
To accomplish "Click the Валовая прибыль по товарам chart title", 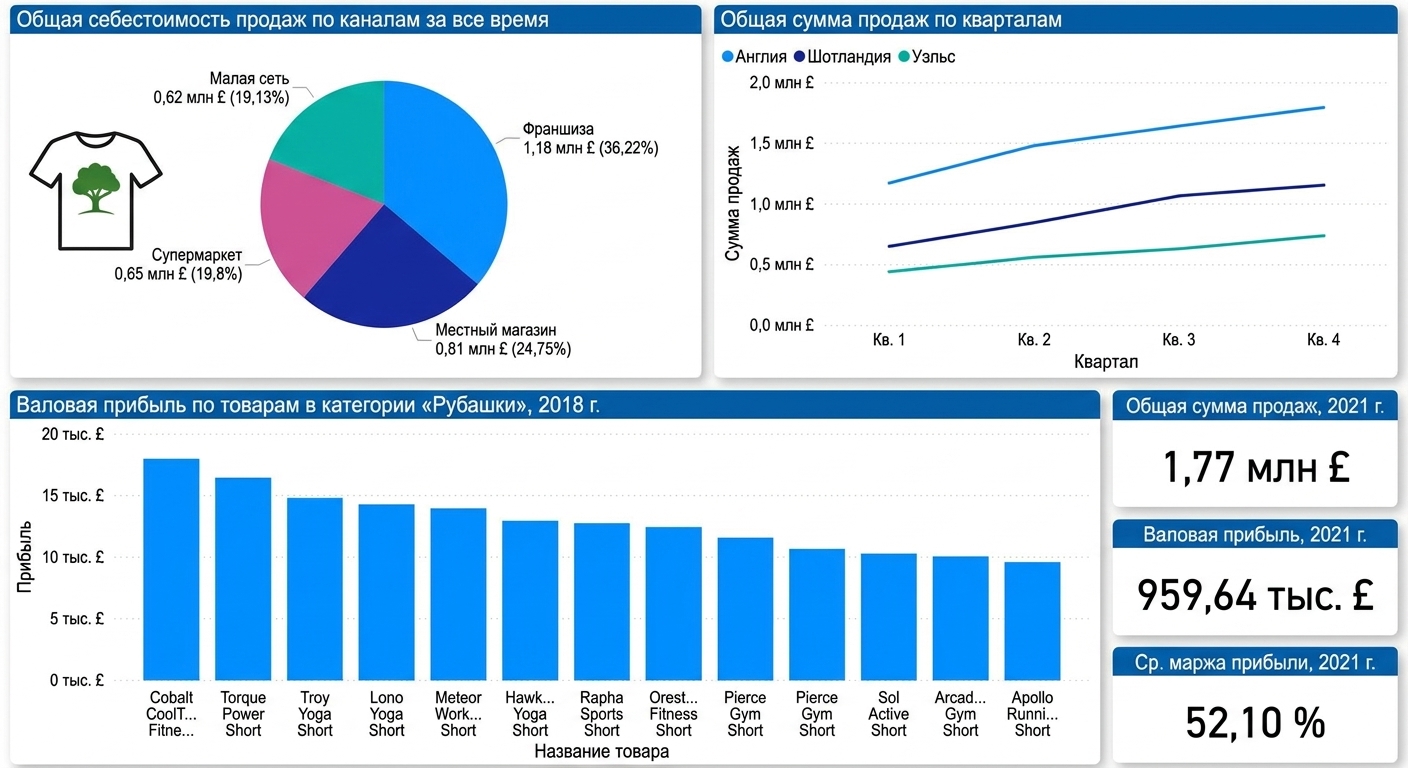I will 309,405.
